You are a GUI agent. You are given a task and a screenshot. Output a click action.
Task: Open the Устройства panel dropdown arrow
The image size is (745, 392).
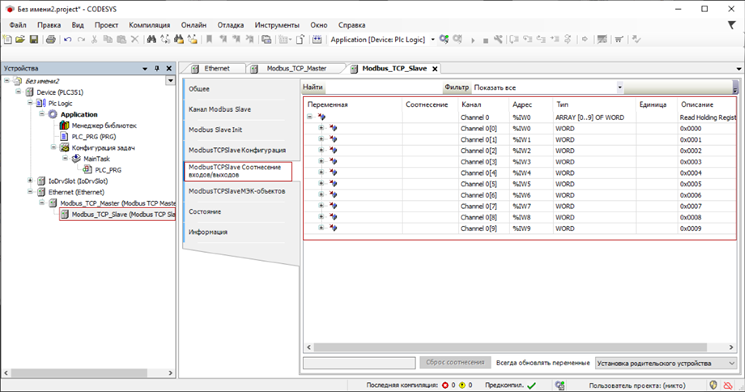pyautogui.click(x=145, y=69)
